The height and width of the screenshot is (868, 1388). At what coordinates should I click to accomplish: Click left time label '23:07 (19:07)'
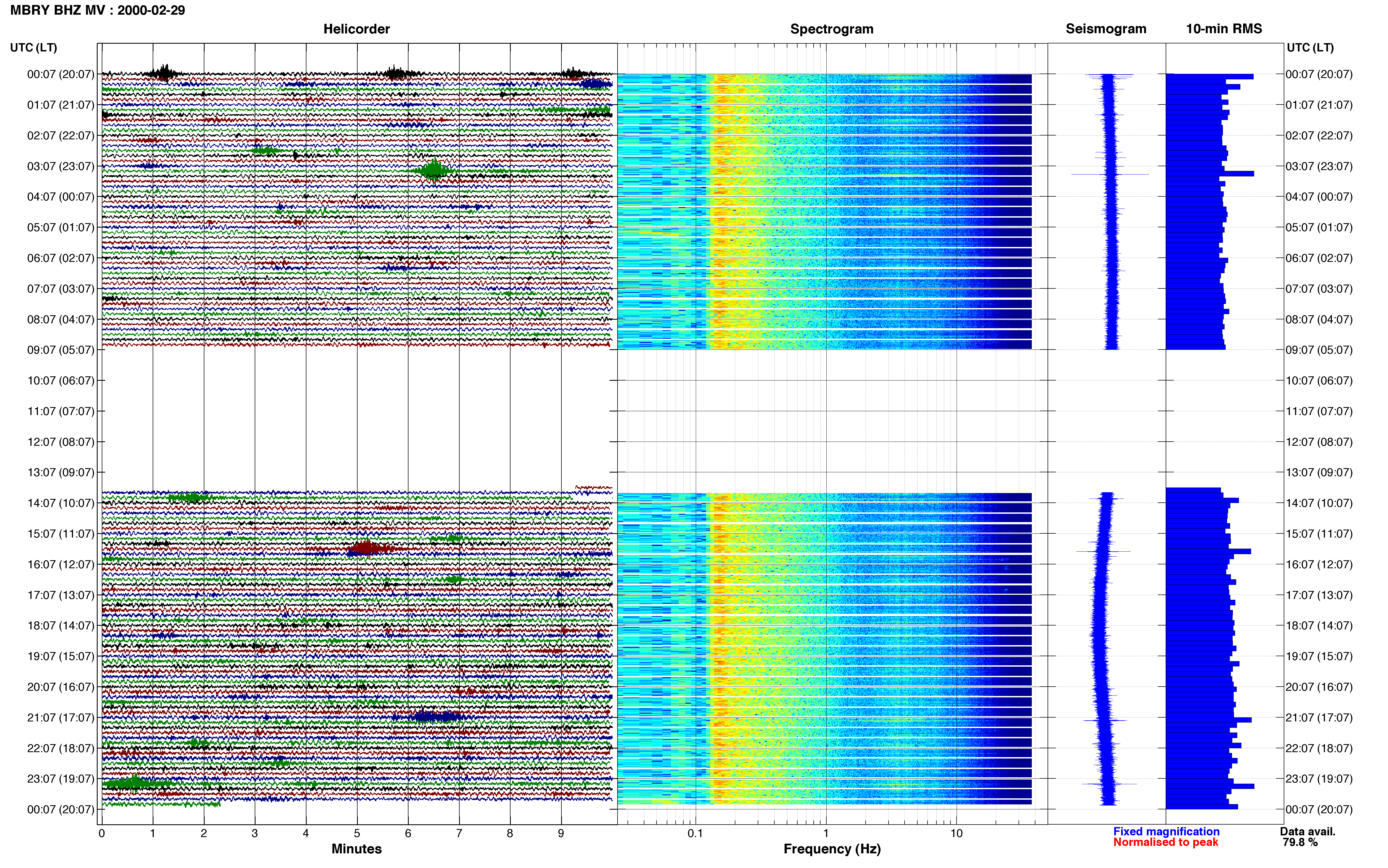[x=61, y=778]
